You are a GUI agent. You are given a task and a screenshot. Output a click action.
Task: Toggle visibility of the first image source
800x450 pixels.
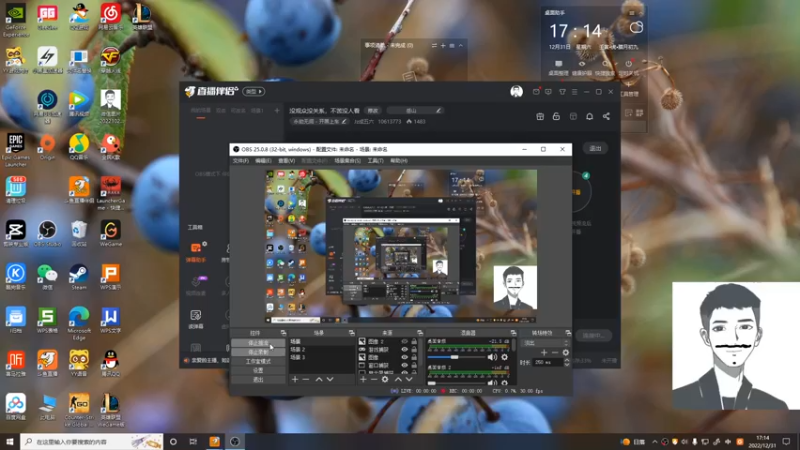pyautogui.click(x=405, y=342)
